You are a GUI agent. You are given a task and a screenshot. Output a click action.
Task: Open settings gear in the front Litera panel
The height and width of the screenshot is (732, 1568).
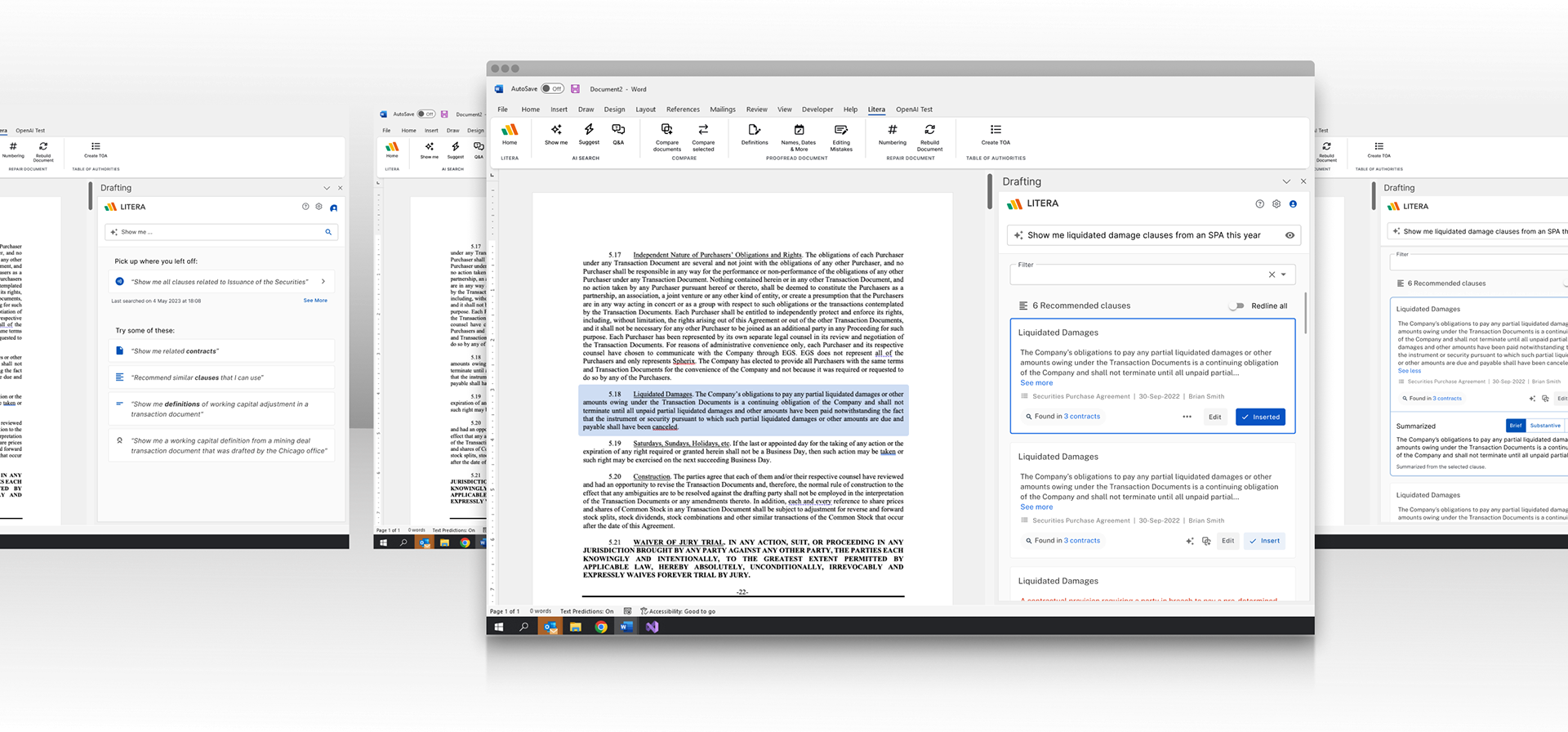click(1276, 204)
